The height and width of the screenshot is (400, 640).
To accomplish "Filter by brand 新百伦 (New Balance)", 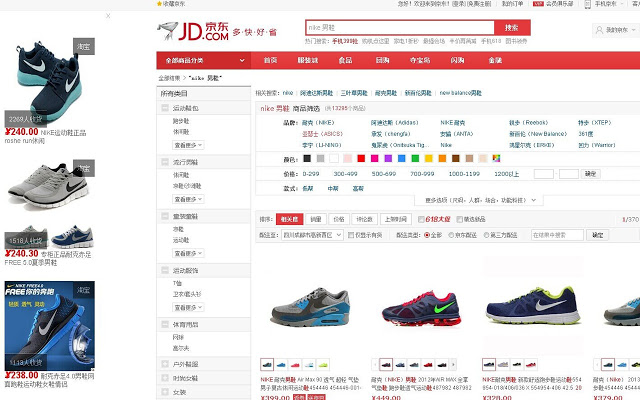I will pos(538,134).
